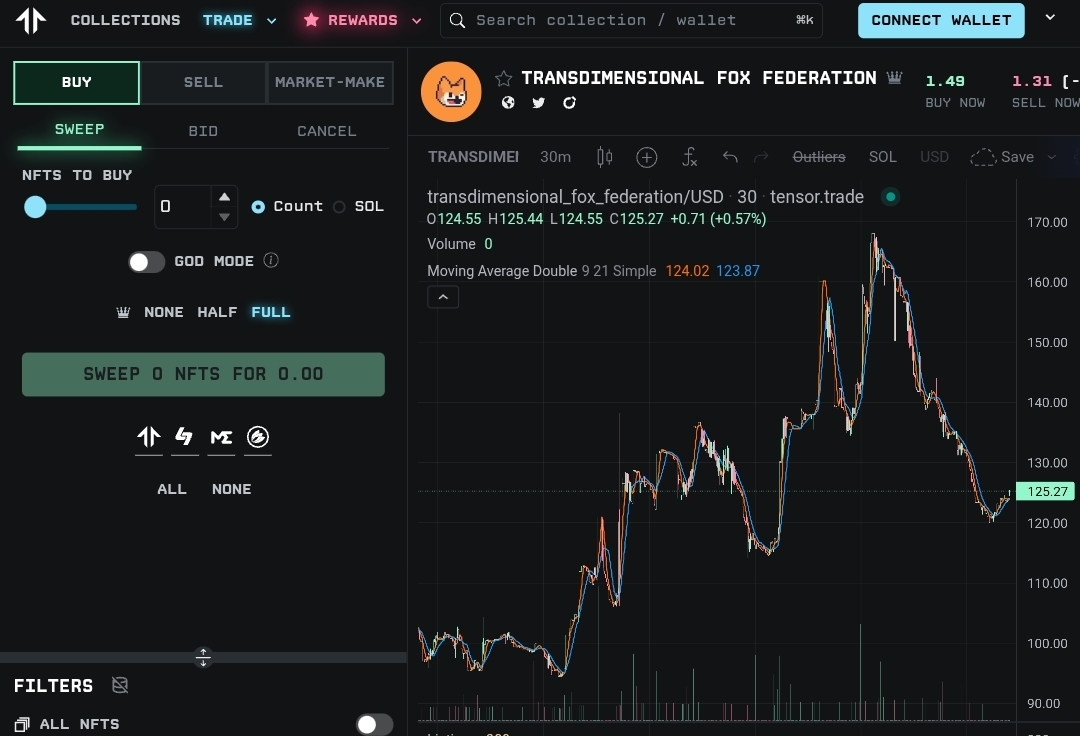The image size is (1080, 736).
Task: Select the SOL radio option
Action: [x=339, y=207]
